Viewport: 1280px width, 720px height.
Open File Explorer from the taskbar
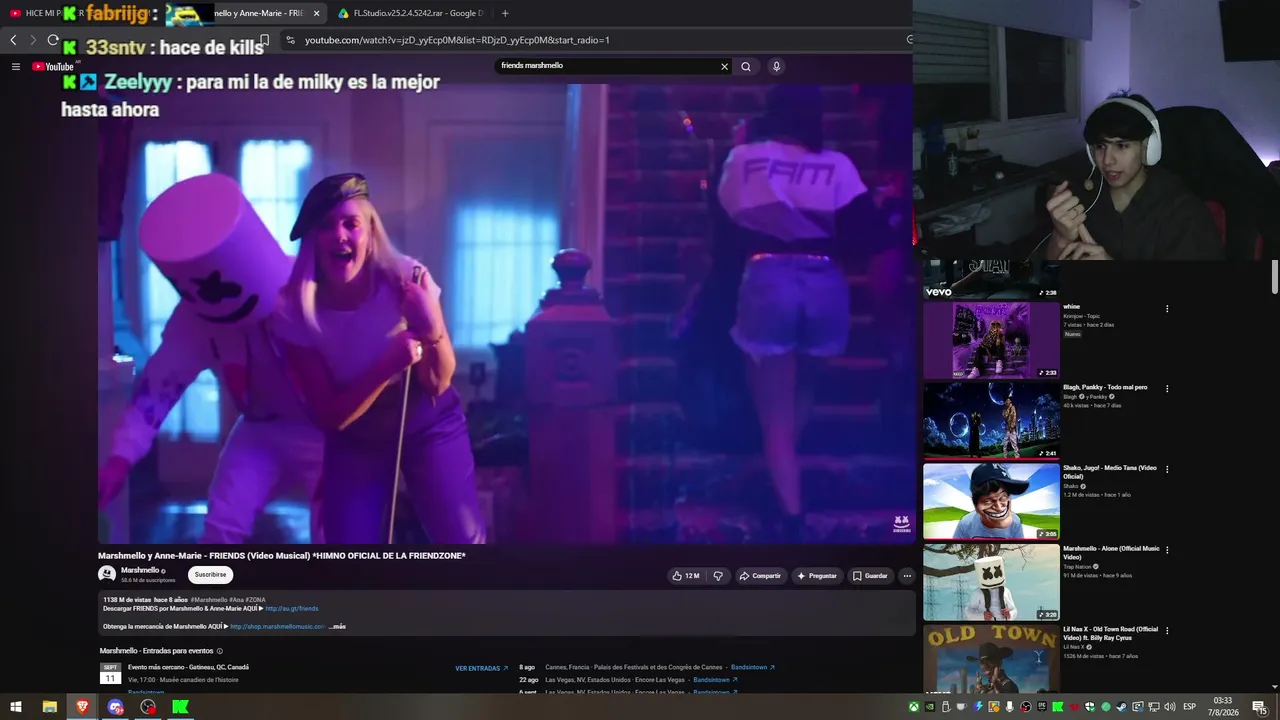49,707
